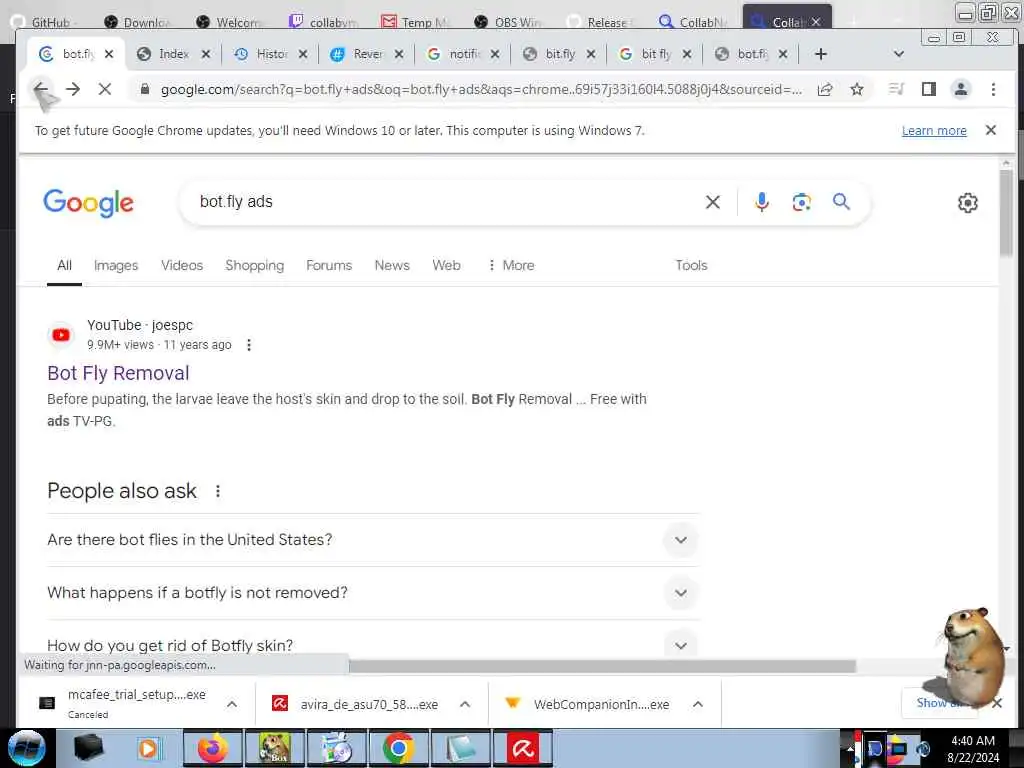The image size is (1024, 768).
Task: Click the padlock site info icon
Action: click(144, 89)
